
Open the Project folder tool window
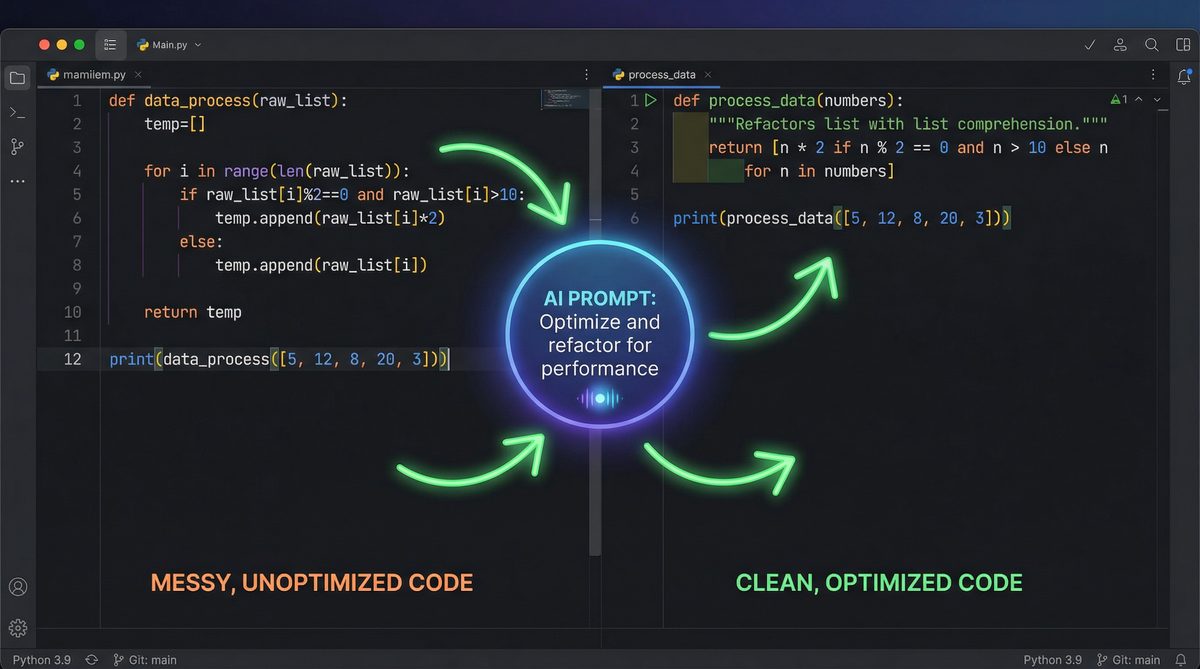pyautogui.click(x=17, y=78)
